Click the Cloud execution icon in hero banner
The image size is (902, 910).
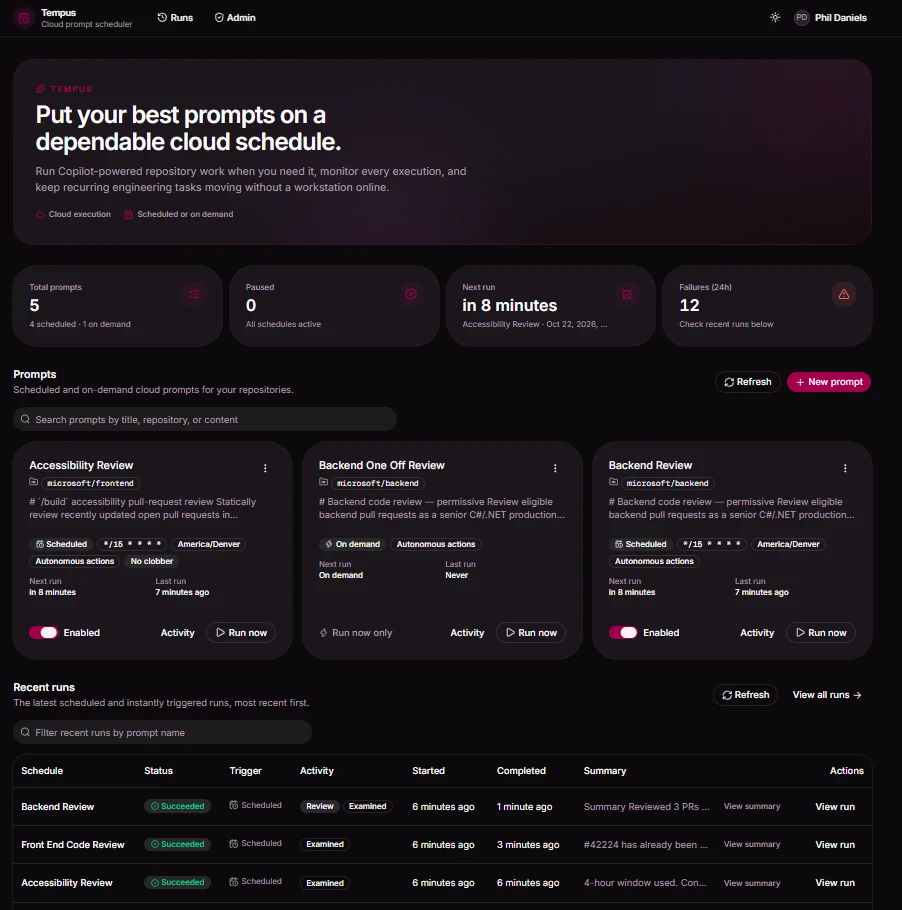(40, 215)
